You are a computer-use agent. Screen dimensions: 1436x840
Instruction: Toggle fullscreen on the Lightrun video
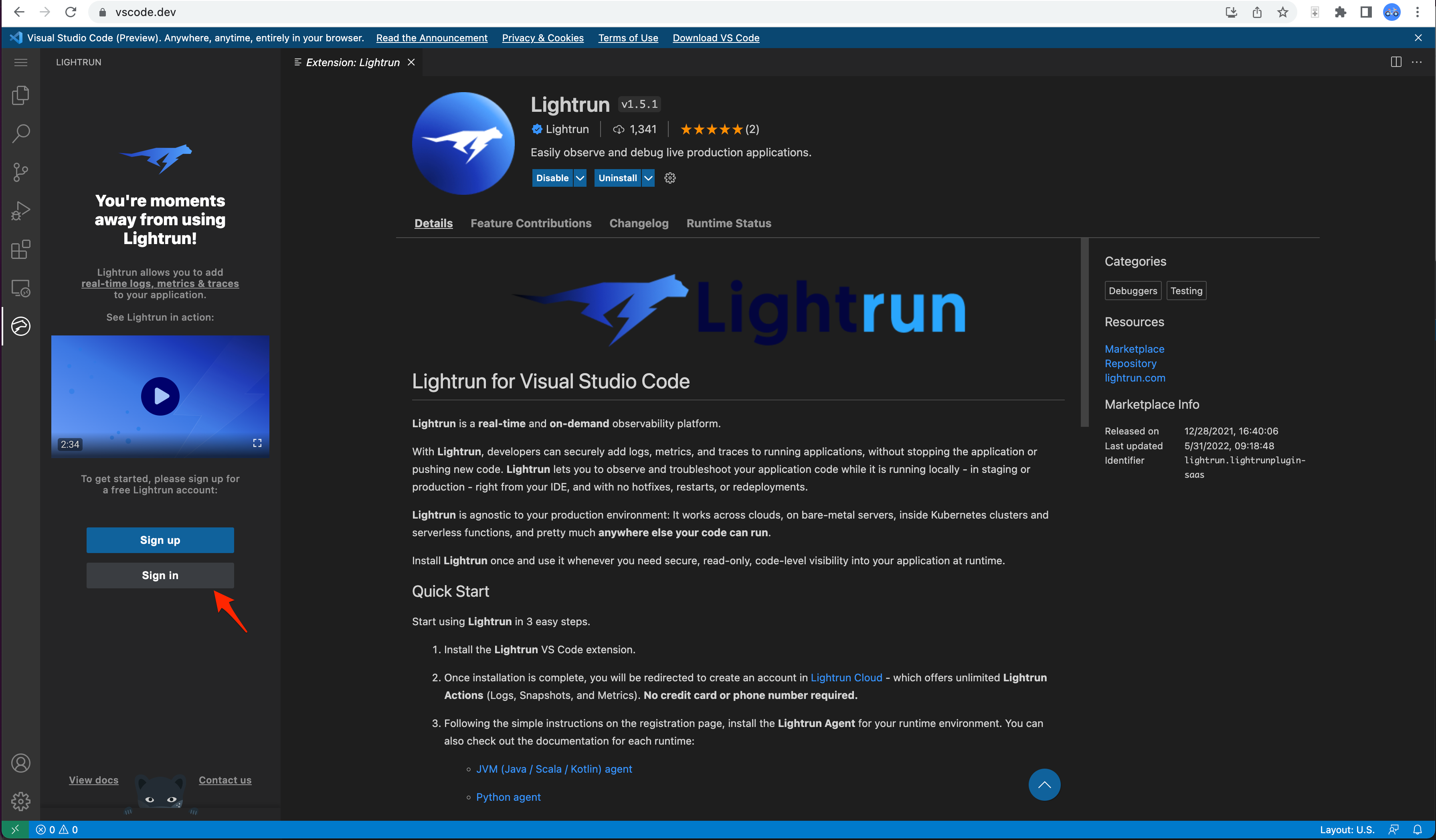[x=257, y=443]
